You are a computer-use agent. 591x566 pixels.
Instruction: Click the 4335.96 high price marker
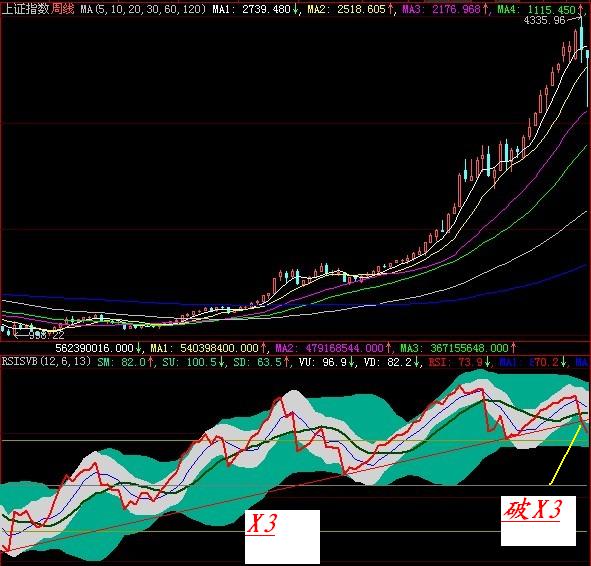click(x=545, y=20)
